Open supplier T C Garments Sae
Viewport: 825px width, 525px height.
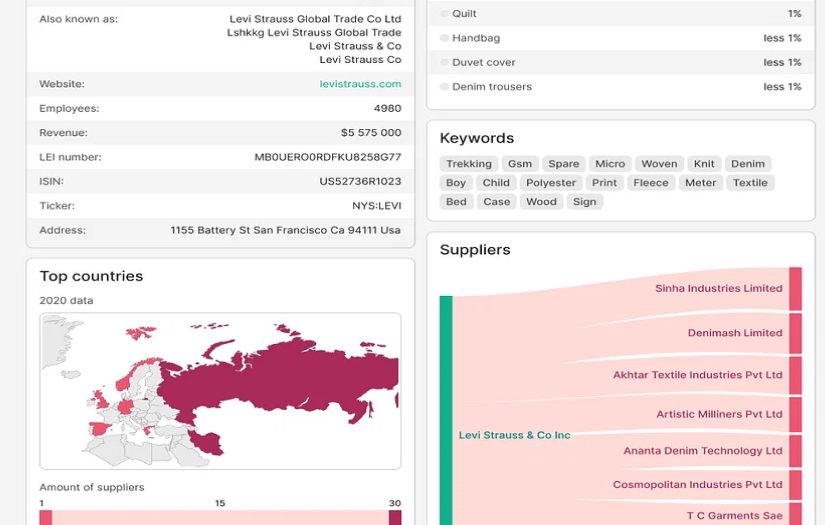click(x=734, y=516)
